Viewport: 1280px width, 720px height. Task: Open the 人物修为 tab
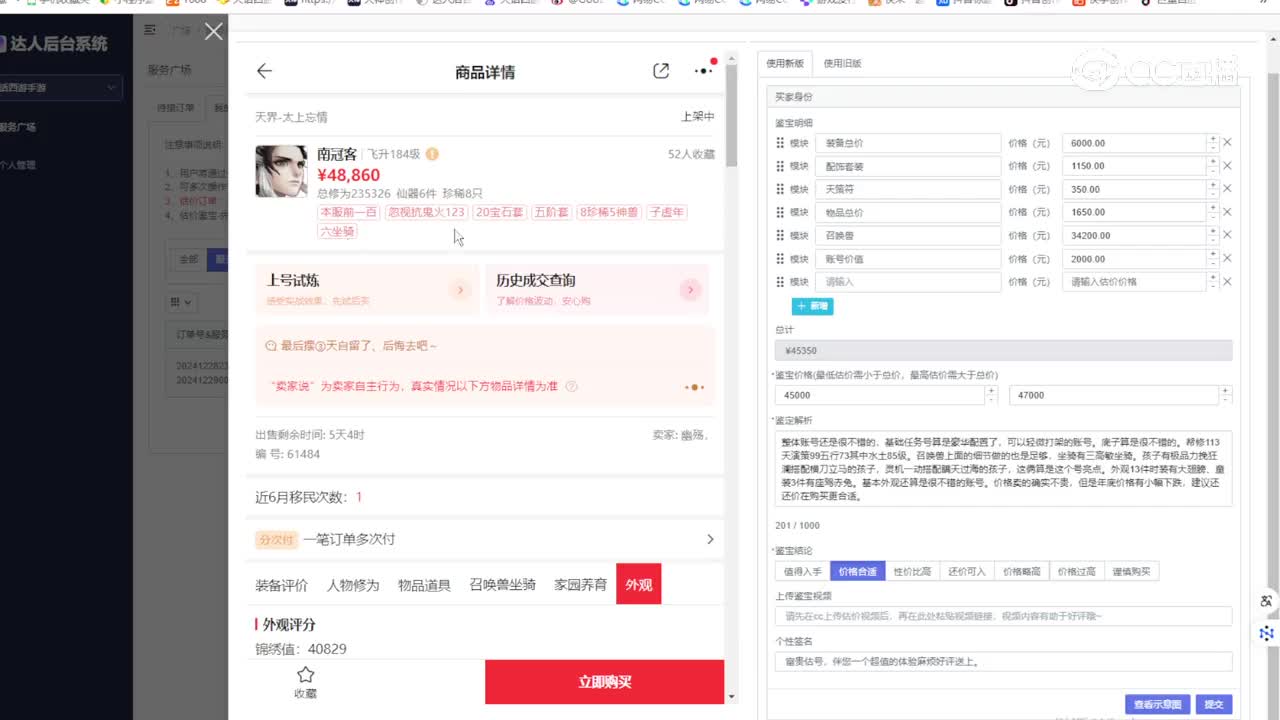pos(353,585)
